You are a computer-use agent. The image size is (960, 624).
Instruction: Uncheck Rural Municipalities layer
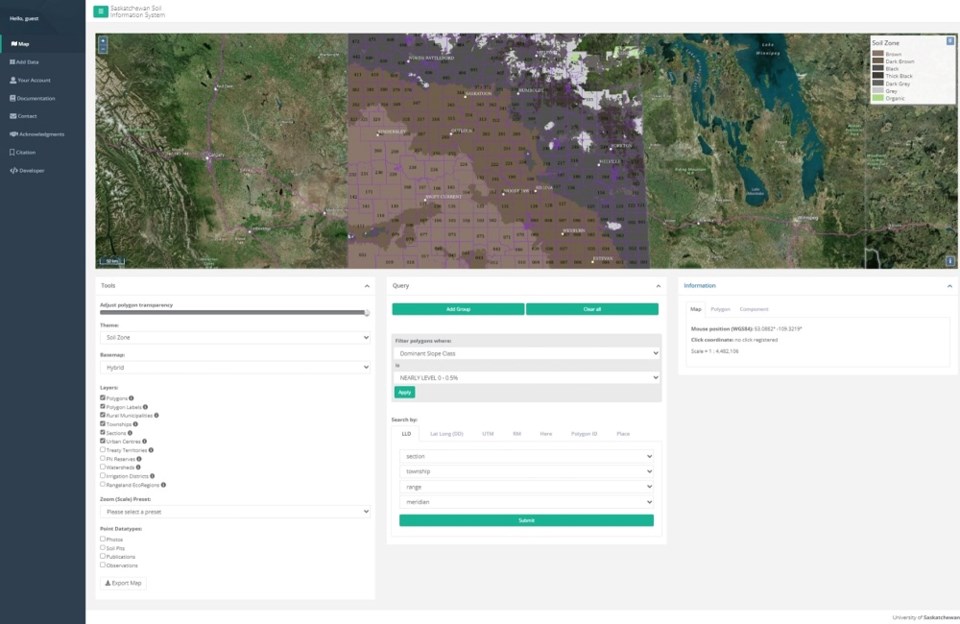(103, 415)
